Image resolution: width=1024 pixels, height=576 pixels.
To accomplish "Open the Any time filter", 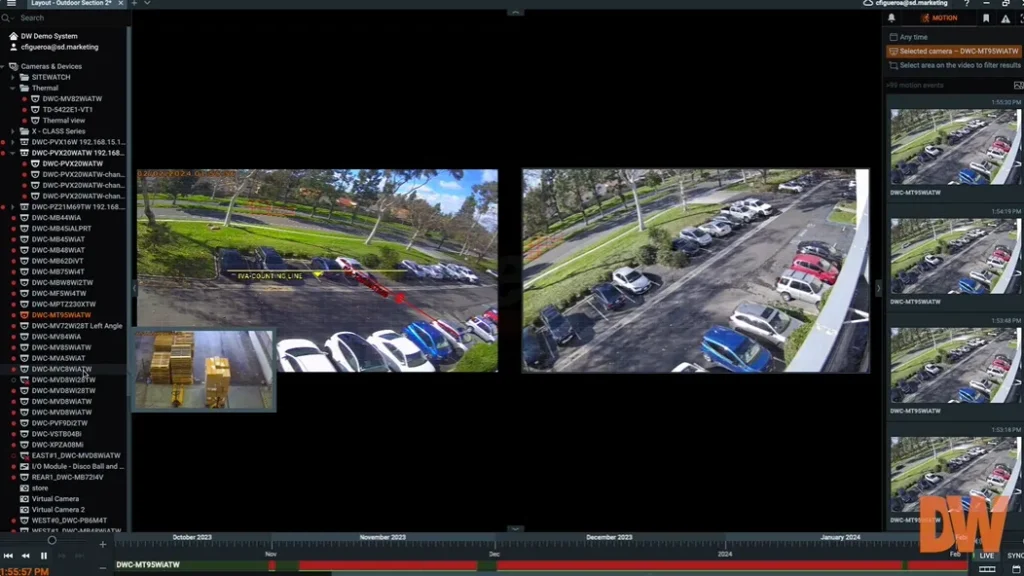I will [908, 37].
